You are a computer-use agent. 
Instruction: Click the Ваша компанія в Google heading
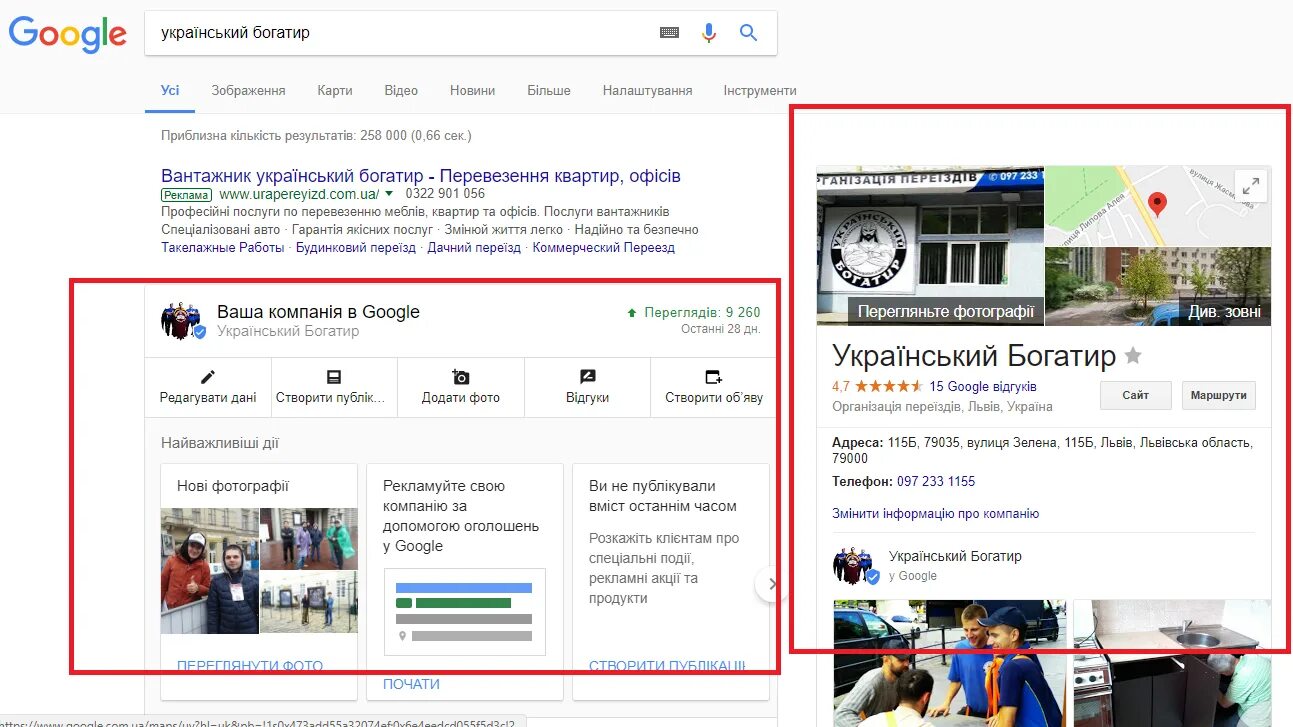click(318, 312)
